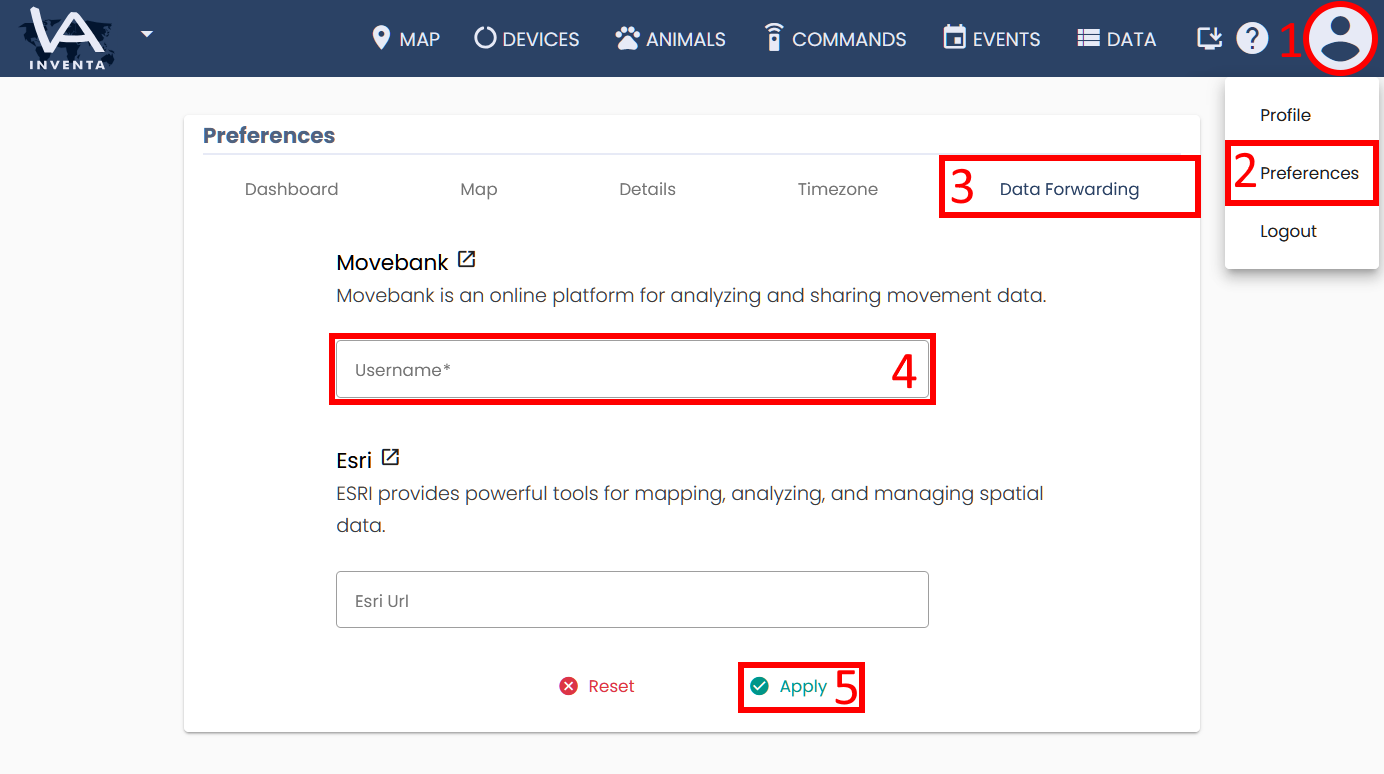
Task: Open the Animals paw section
Action: 670,39
